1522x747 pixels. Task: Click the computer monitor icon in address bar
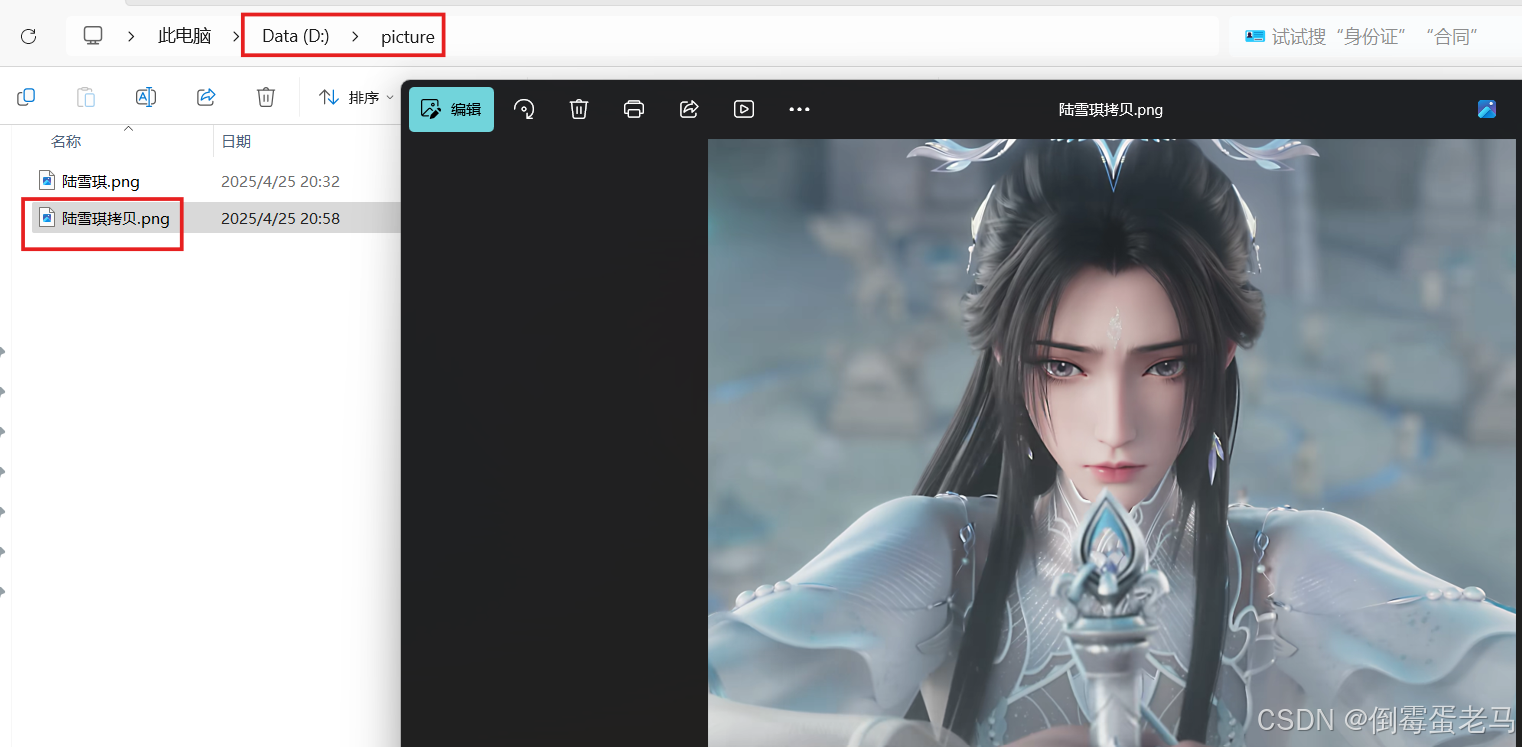click(x=93, y=35)
